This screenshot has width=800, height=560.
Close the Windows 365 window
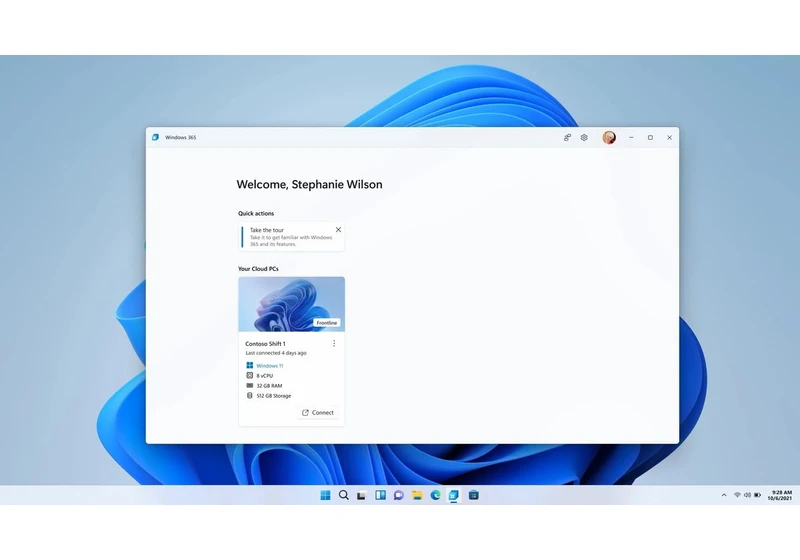click(669, 137)
